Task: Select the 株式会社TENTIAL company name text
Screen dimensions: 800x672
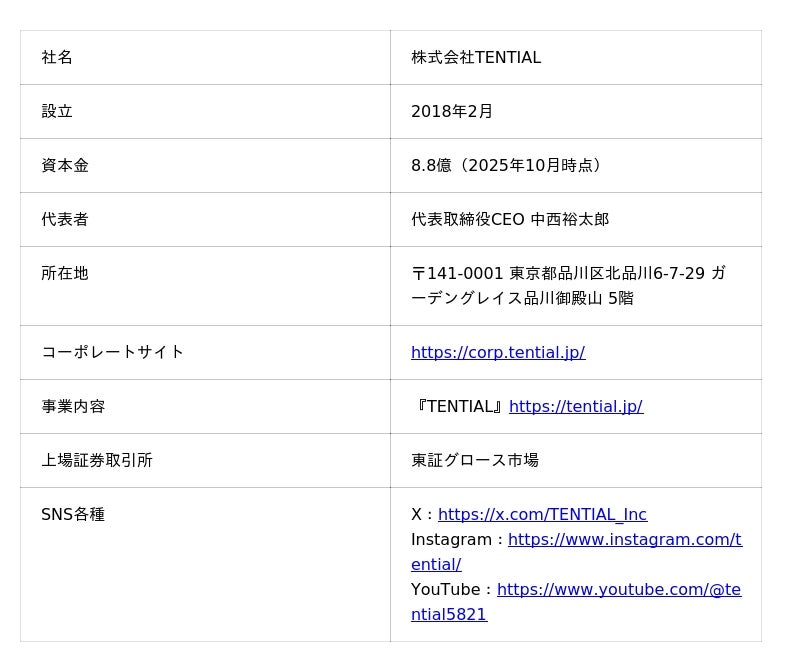Action: pyautogui.click(x=476, y=58)
